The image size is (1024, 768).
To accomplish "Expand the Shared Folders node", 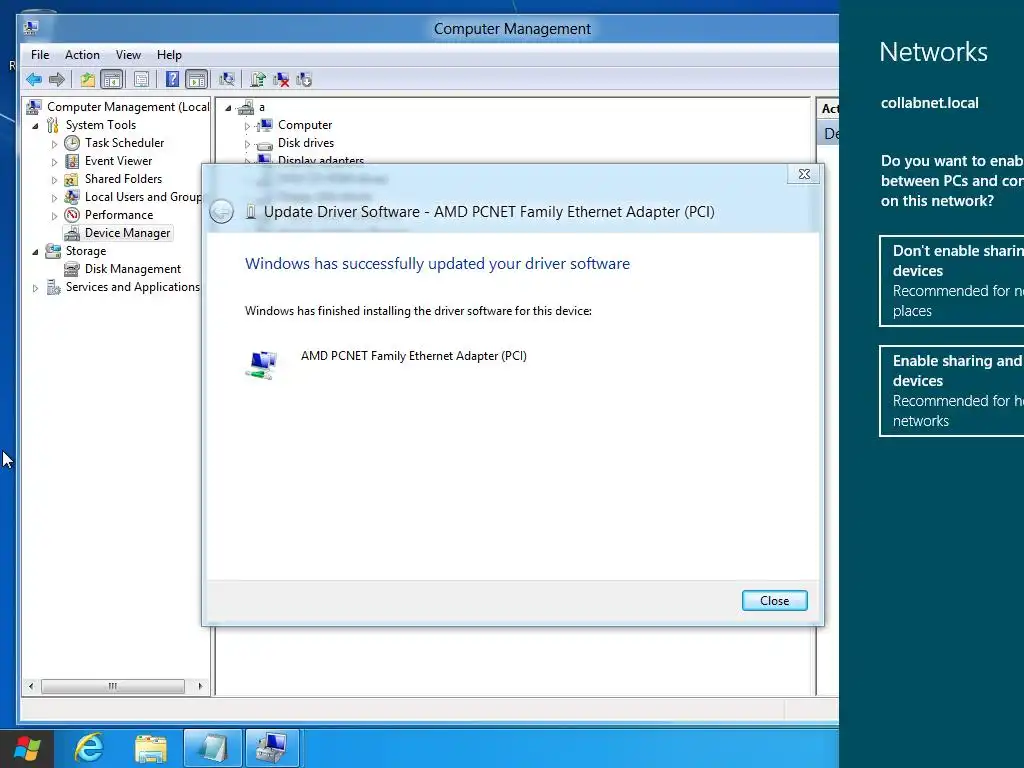I will (54, 180).
